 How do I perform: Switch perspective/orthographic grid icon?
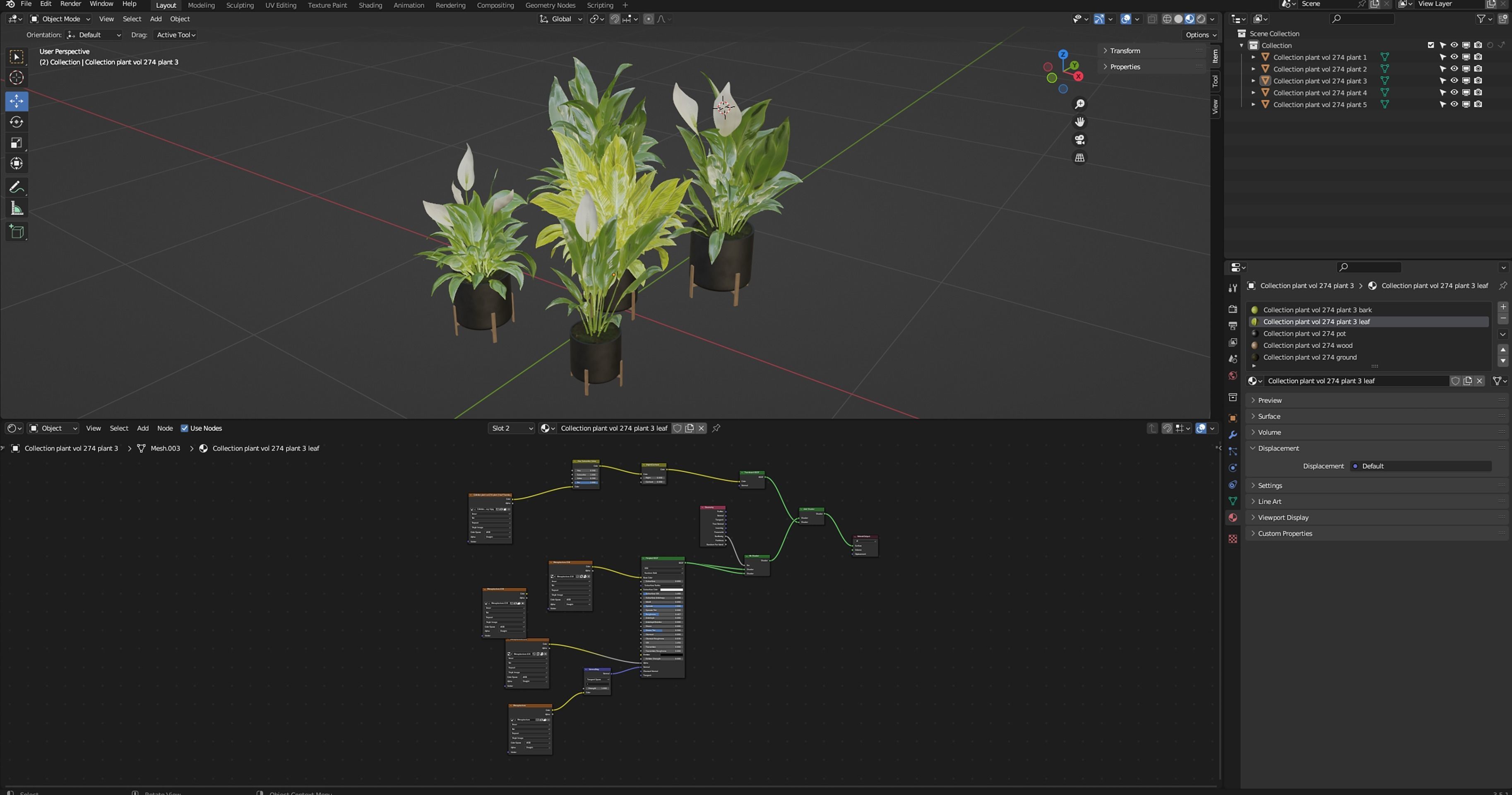1079,157
